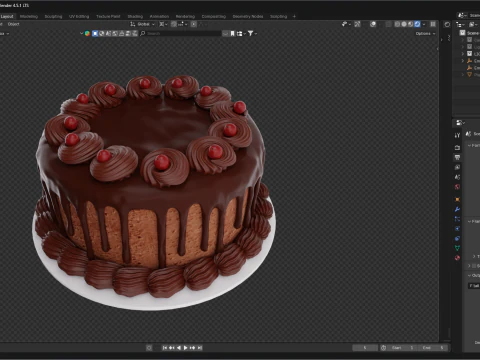This screenshot has height=360, width=480.
Task: Click the scene selector icon at top right
Action: tap(462, 15)
